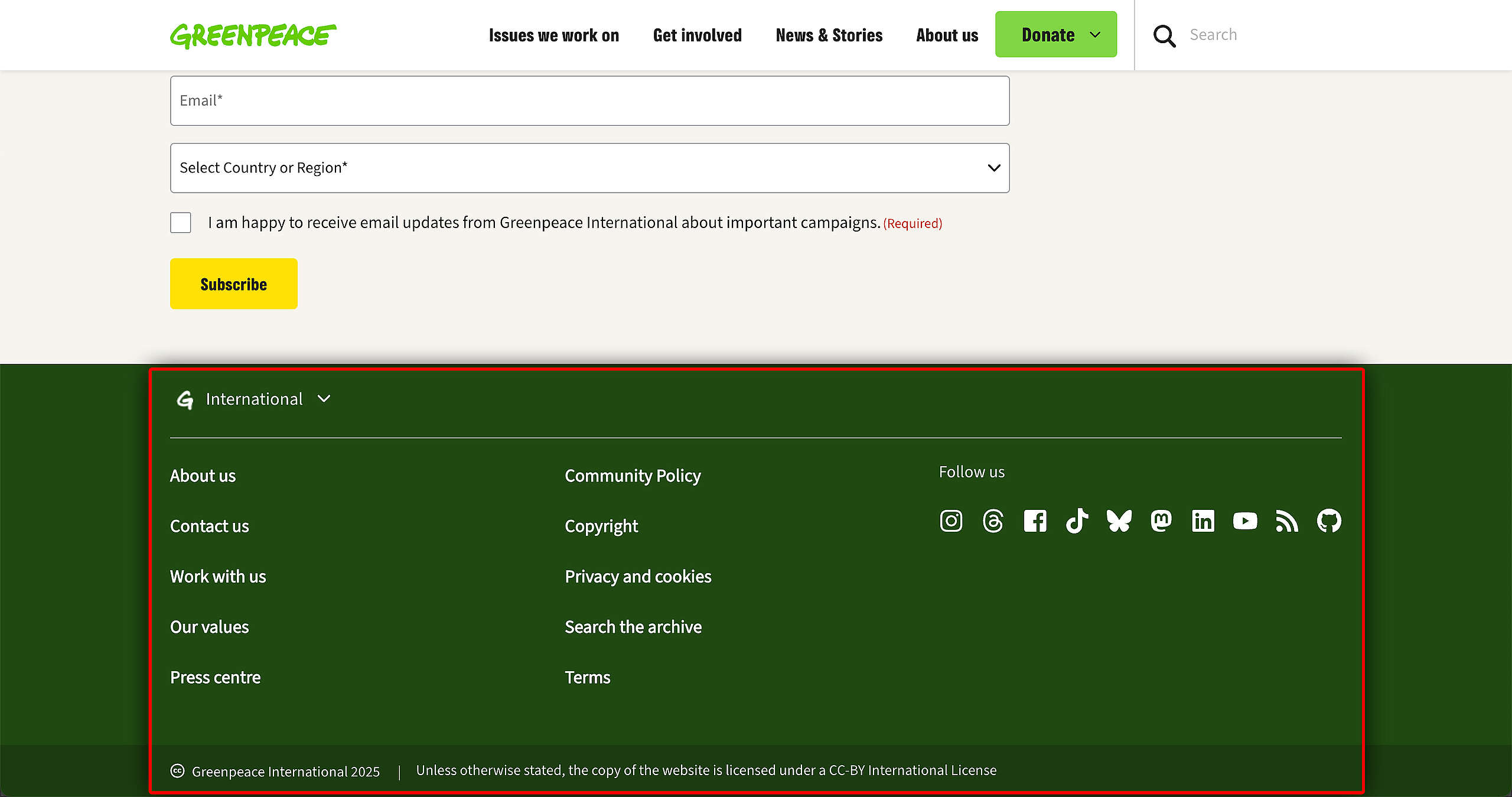Open the Copyright footer link
1512x797 pixels.
tap(601, 526)
